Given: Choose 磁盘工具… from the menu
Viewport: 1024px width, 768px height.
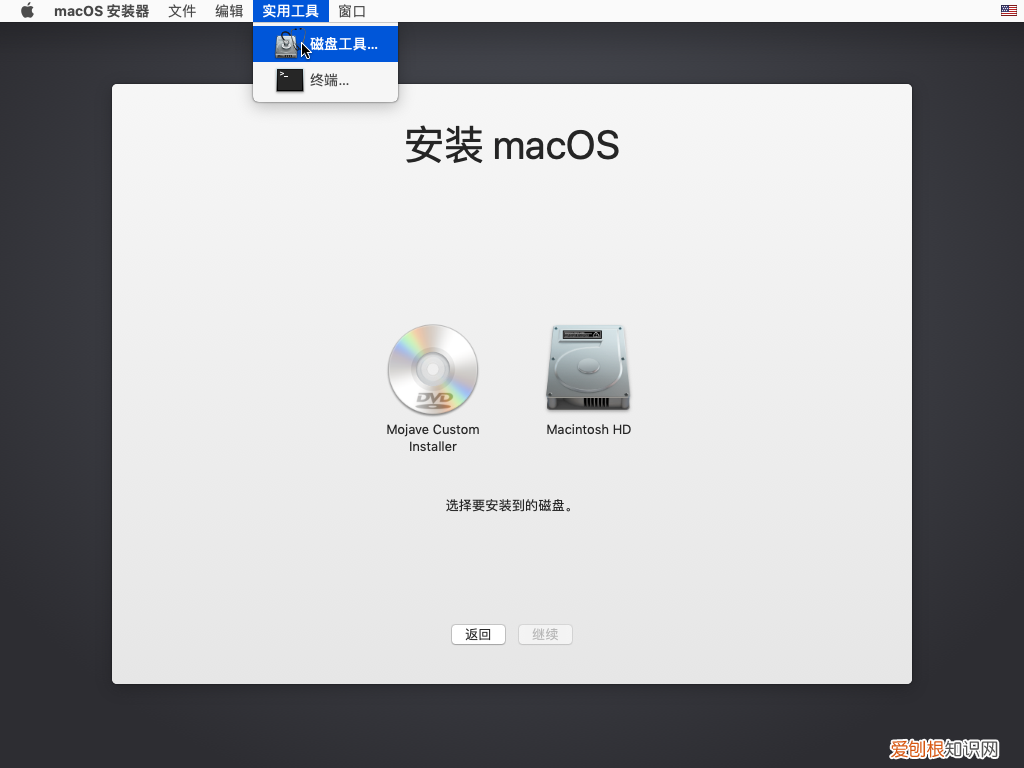Looking at the screenshot, I should click(x=325, y=44).
